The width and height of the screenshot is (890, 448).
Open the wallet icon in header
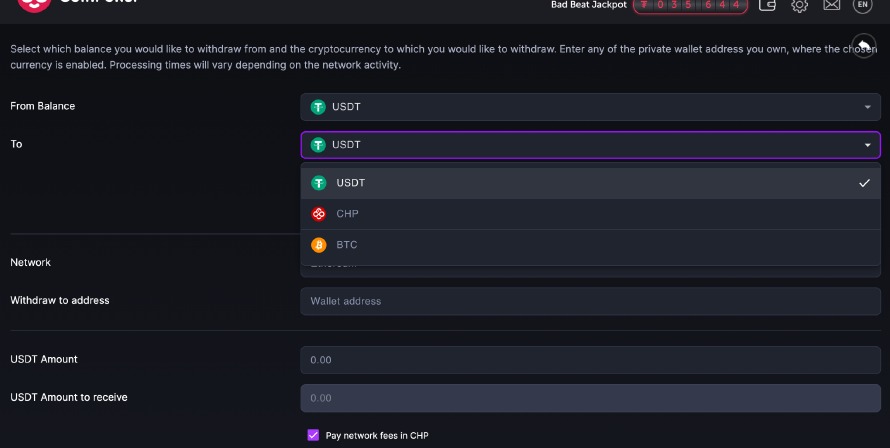(768, 5)
